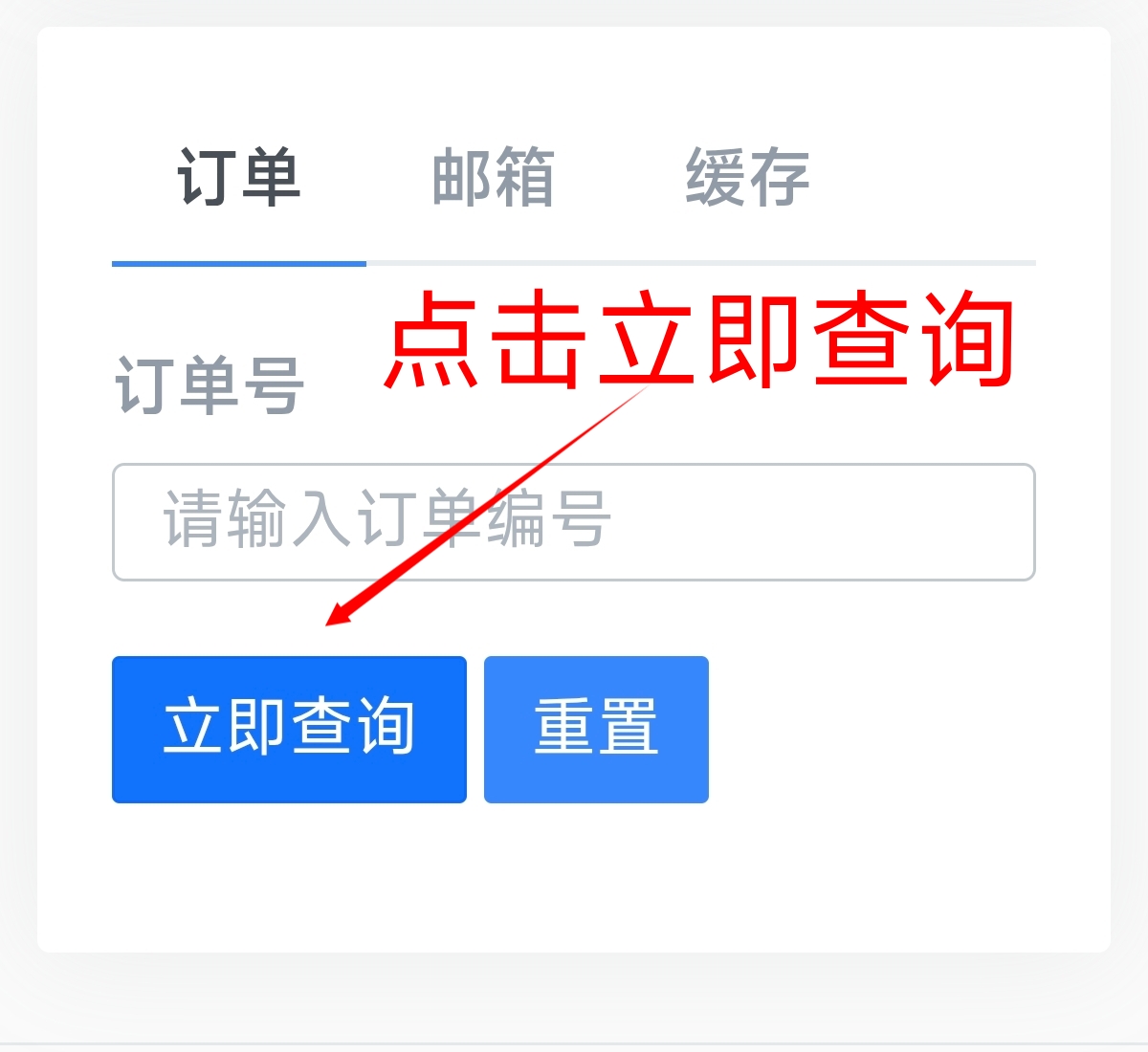Click the placeholder text 请输入订单编号
The width and height of the screenshot is (1148, 1052).
click(x=386, y=519)
